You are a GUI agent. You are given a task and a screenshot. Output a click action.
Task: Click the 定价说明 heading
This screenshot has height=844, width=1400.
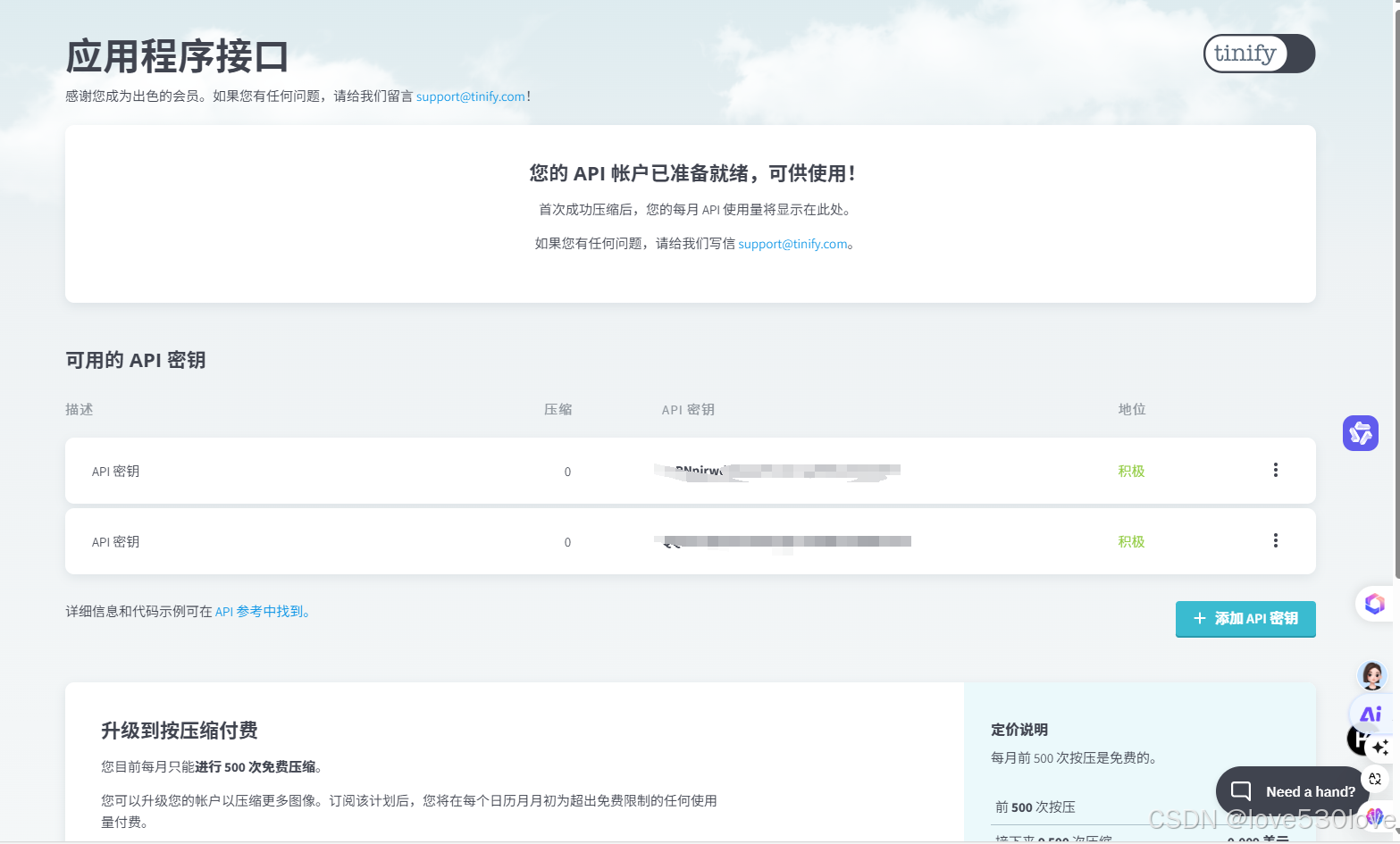[x=1019, y=730]
